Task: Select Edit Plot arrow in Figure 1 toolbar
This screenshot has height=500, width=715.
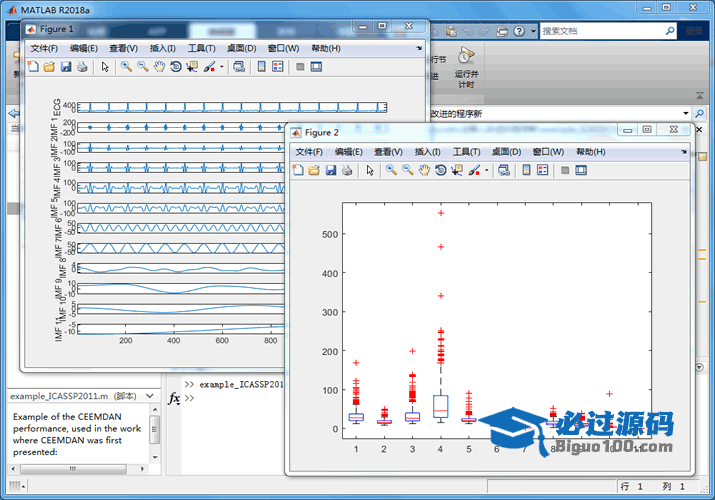Action: click(x=105, y=67)
